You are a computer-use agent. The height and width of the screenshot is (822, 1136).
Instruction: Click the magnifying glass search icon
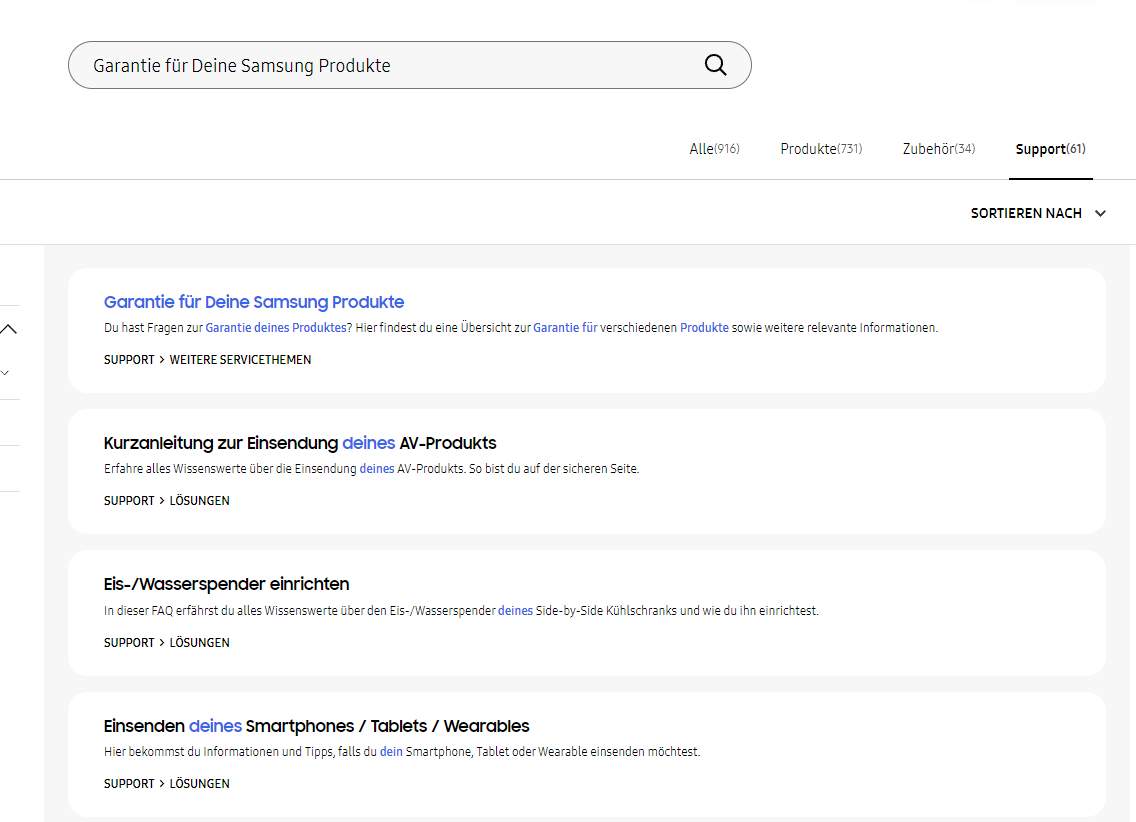coord(715,65)
